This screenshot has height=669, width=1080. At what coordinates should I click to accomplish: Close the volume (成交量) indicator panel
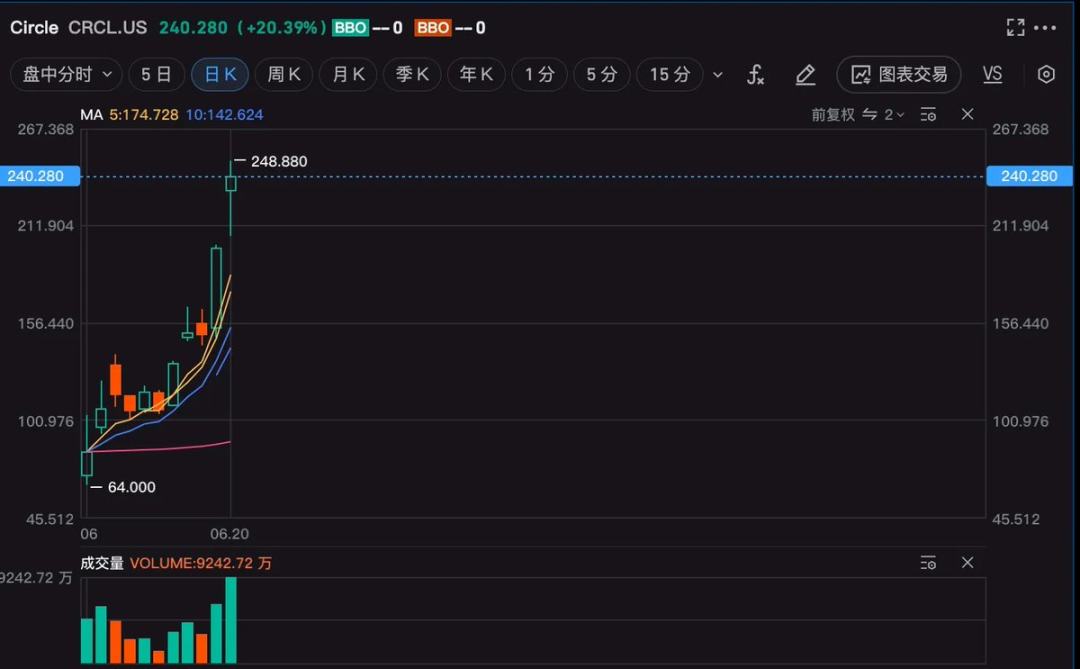[x=967, y=563]
